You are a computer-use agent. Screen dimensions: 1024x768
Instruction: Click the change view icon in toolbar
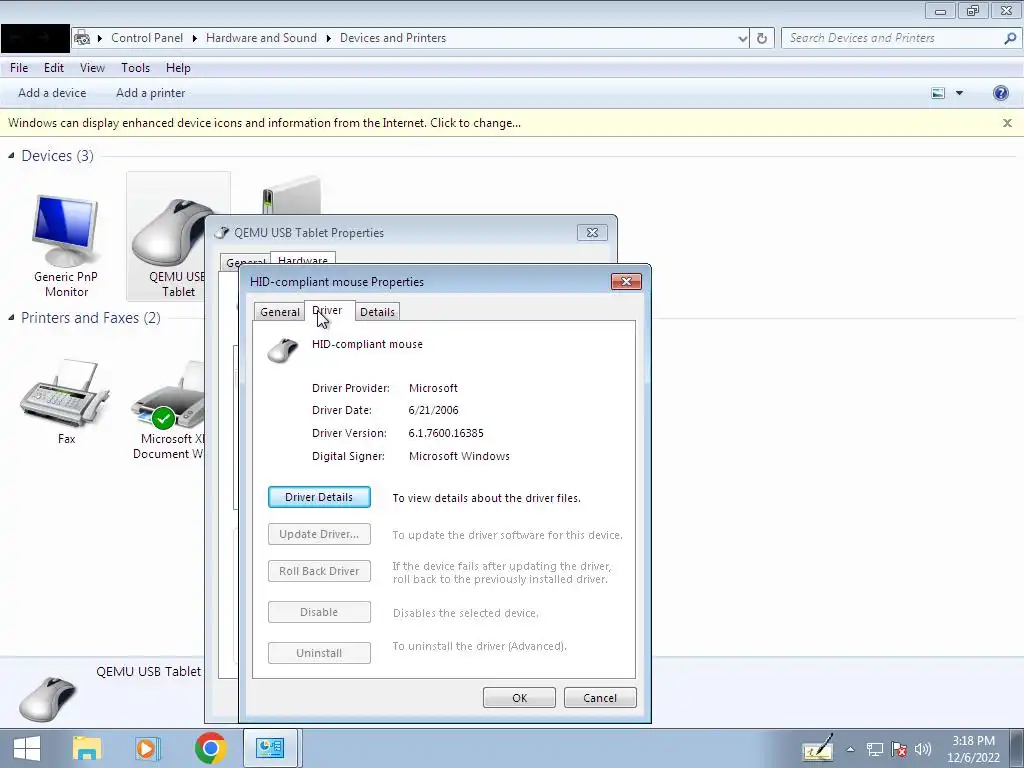(x=938, y=93)
